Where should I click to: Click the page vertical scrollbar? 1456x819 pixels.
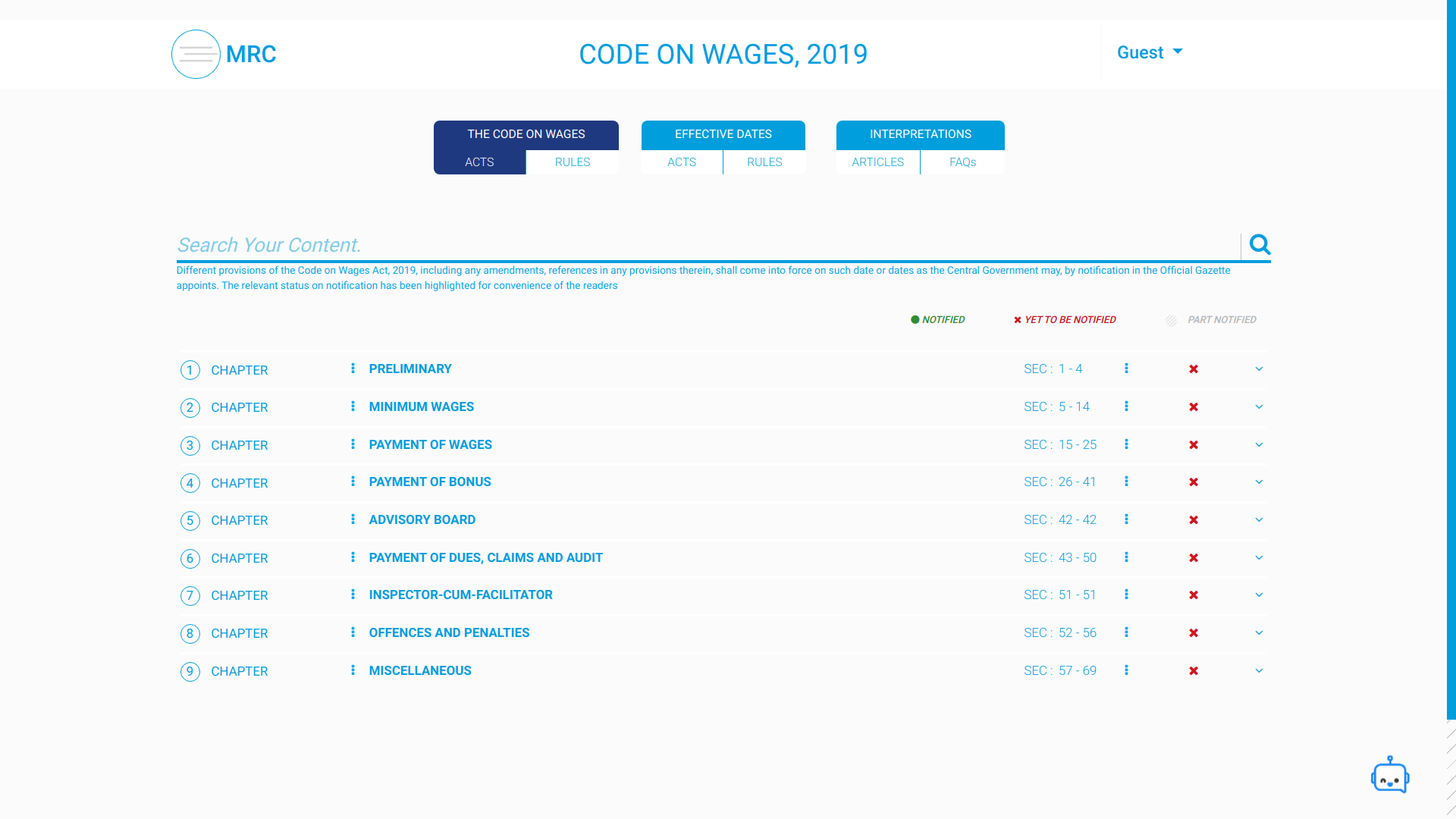click(1451, 359)
